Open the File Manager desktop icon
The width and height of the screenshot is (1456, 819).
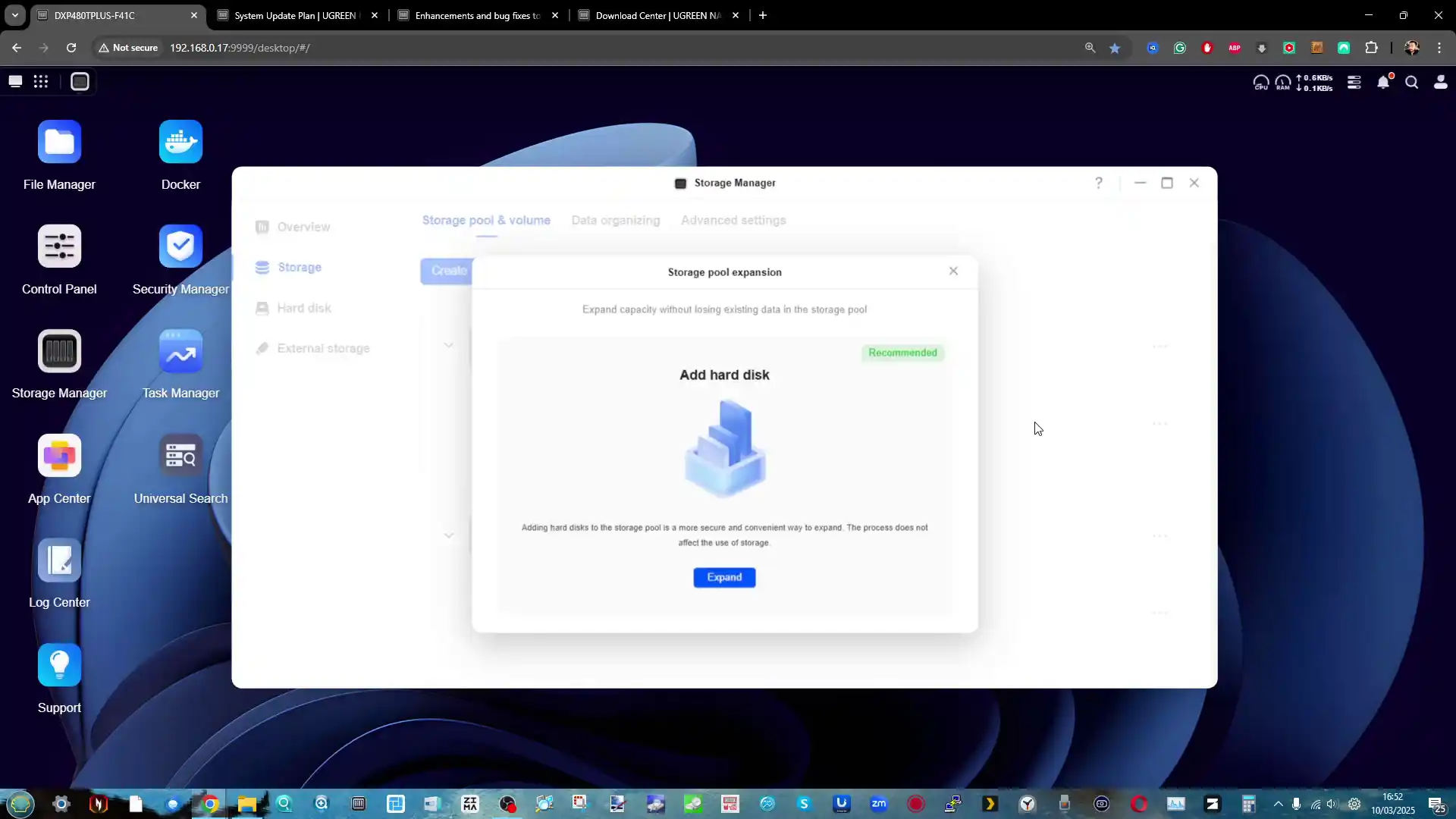59,142
